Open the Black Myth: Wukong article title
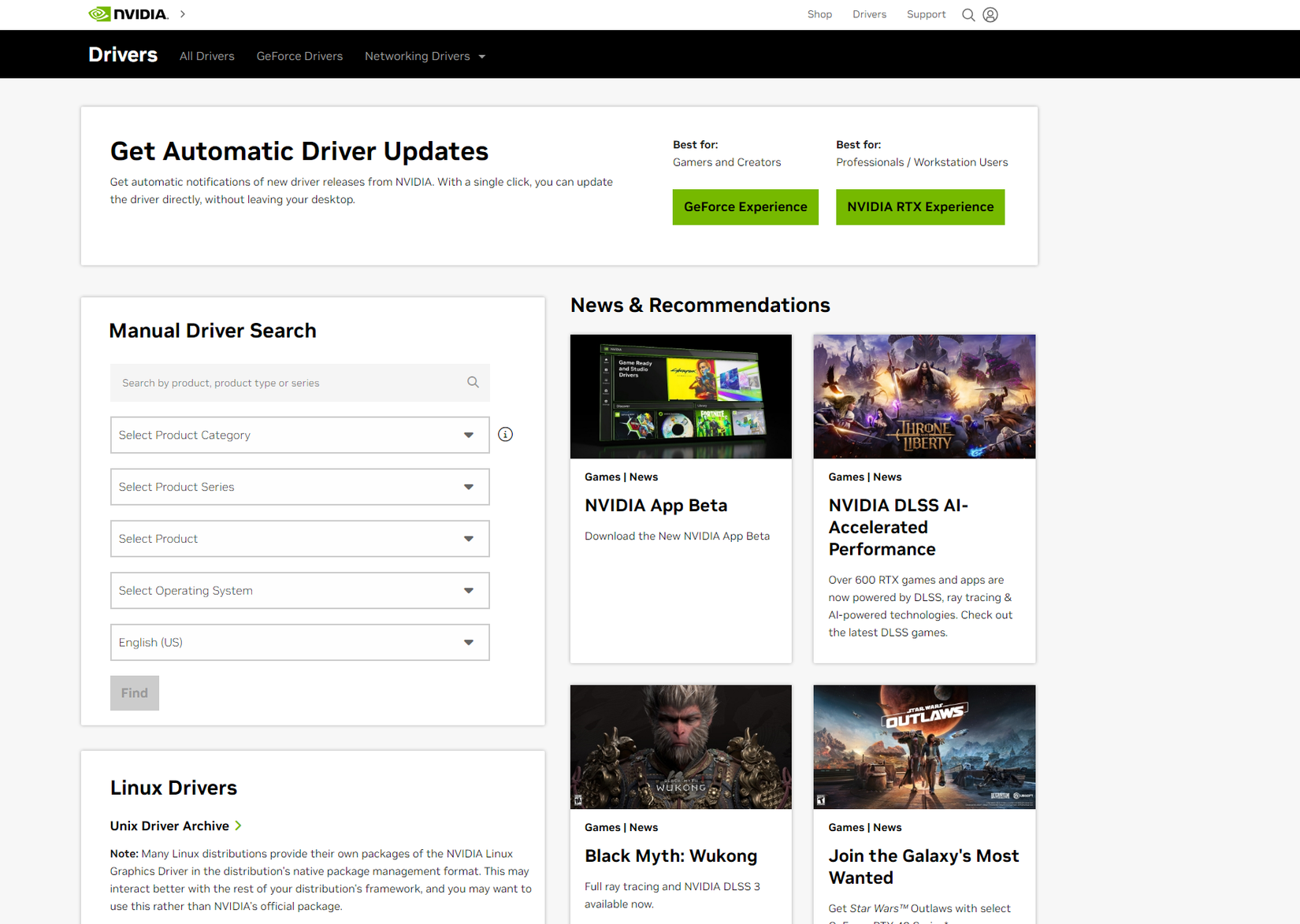Image resolution: width=1300 pixels, height=924 pixels. pos(670,856)
